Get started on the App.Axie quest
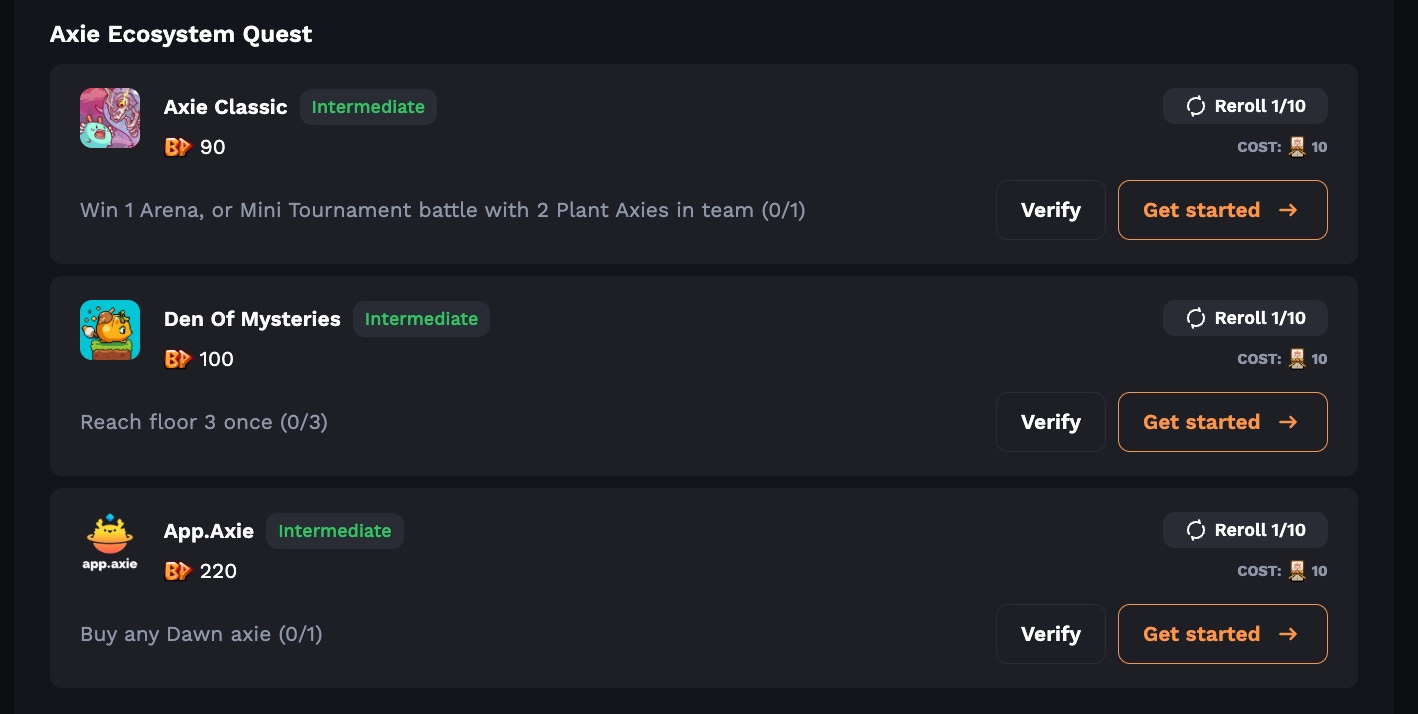 pos(1223,634)
